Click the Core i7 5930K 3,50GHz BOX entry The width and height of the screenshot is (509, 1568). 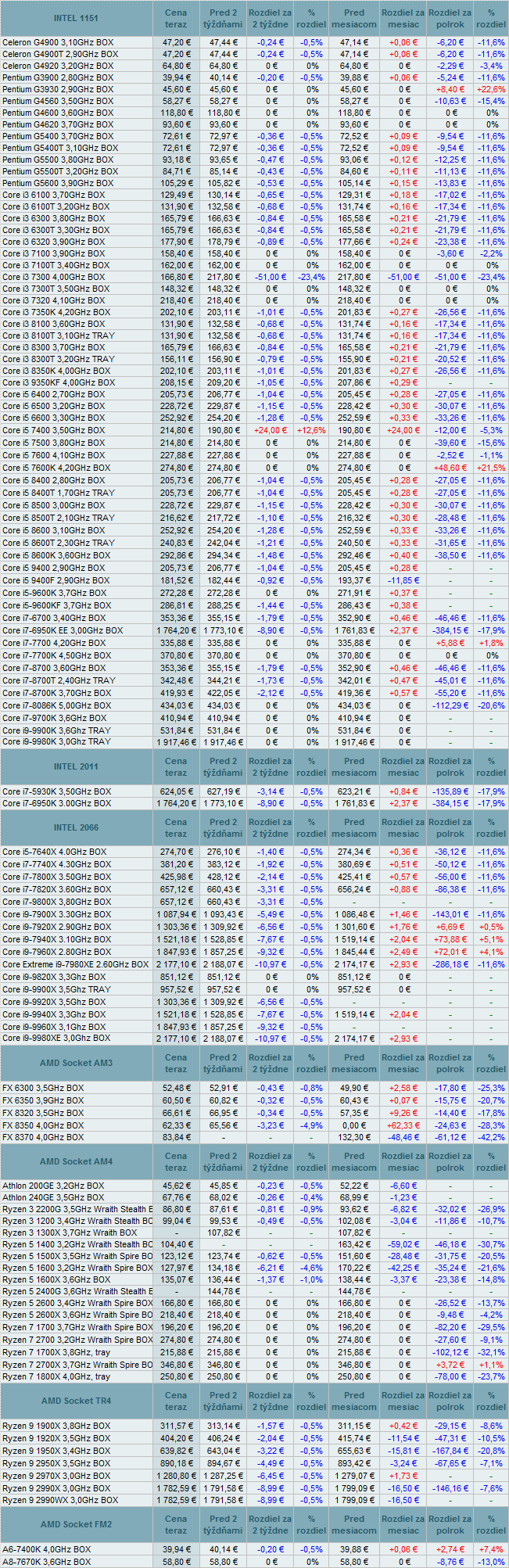pyautogui.click(x=56, y=791)
